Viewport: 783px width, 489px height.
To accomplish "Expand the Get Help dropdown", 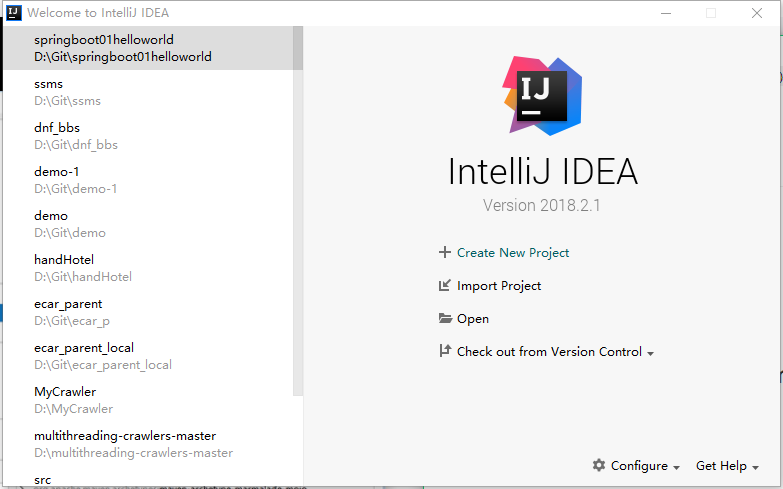I will pyautogui.click(x=755, y=467).
